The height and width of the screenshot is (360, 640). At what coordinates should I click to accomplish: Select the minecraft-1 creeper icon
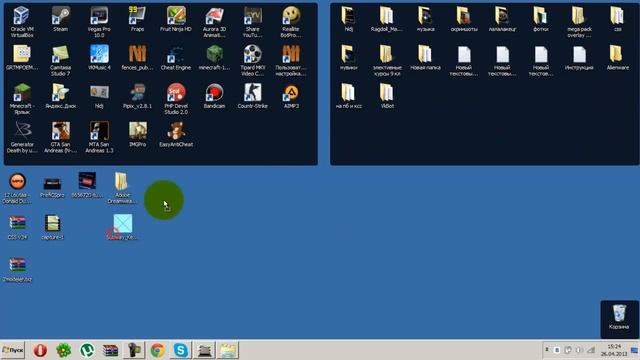[214, 55]
